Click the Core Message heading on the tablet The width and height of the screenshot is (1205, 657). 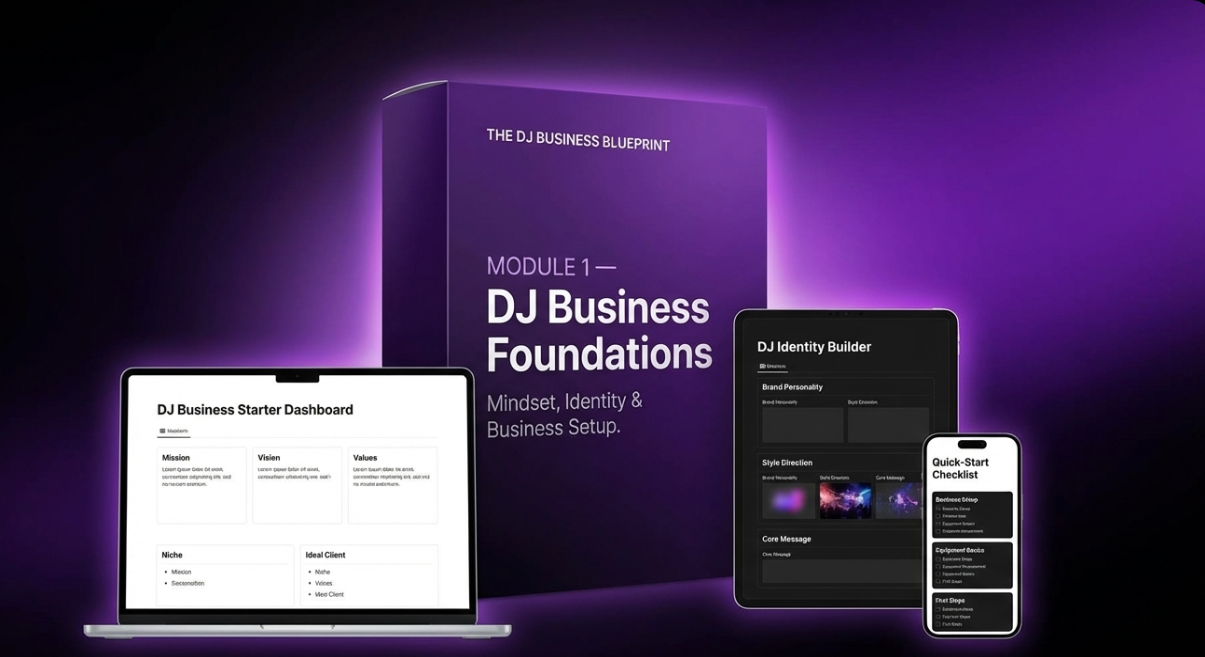click(786, 539)
